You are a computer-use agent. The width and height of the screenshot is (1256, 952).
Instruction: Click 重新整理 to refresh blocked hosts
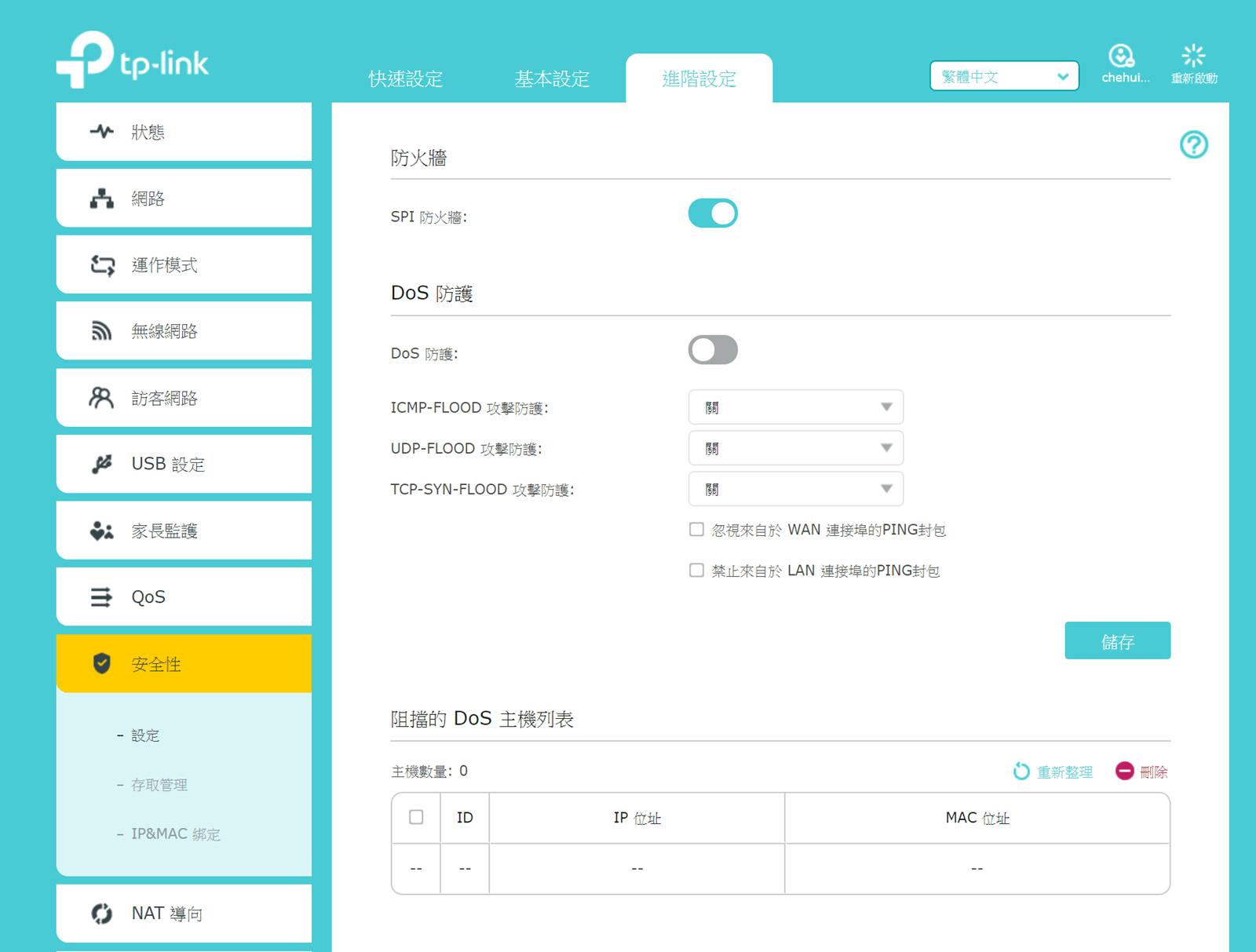[1064, 771]
